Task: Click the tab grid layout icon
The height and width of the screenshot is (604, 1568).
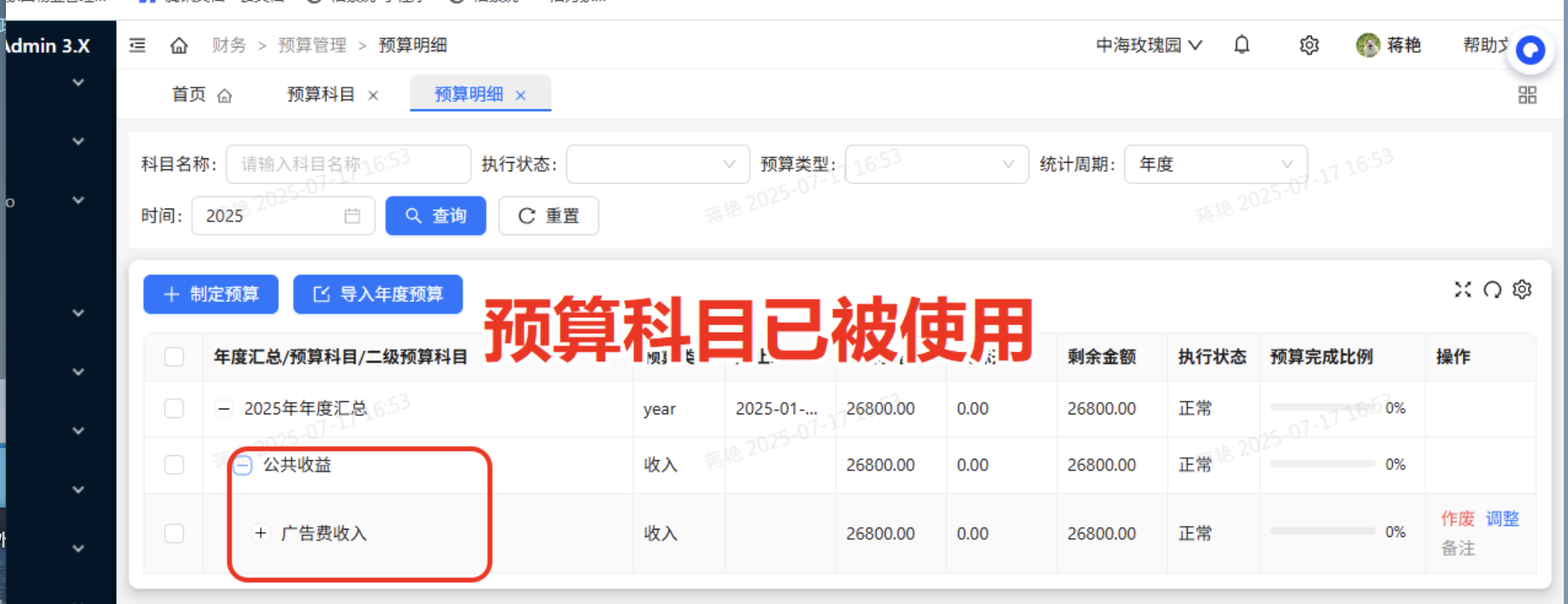Action: (x=1527, y=95)
